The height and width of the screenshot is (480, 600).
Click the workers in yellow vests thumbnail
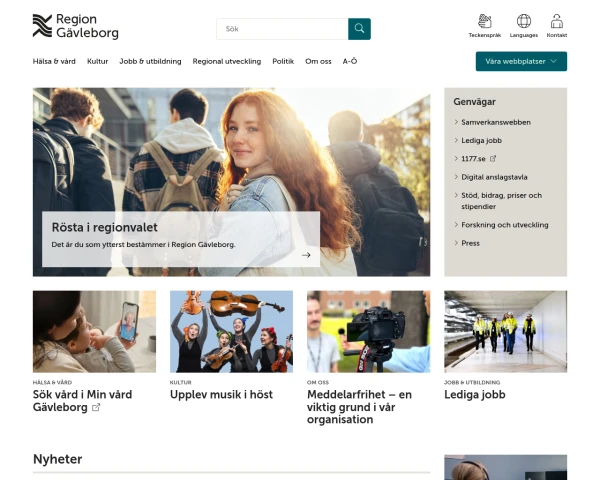[505, 331]
